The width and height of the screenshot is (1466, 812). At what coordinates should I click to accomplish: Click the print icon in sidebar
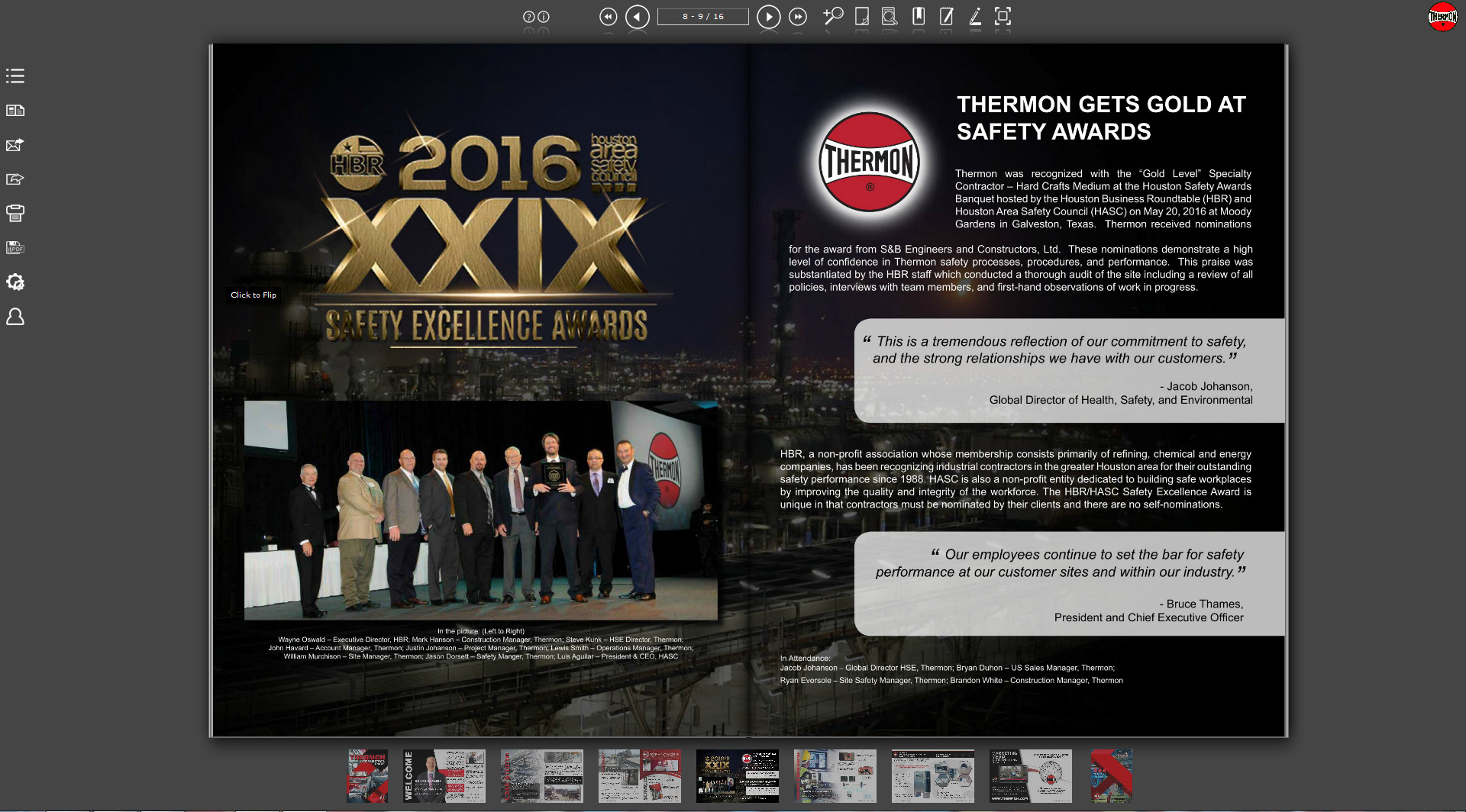click(15, 214)
